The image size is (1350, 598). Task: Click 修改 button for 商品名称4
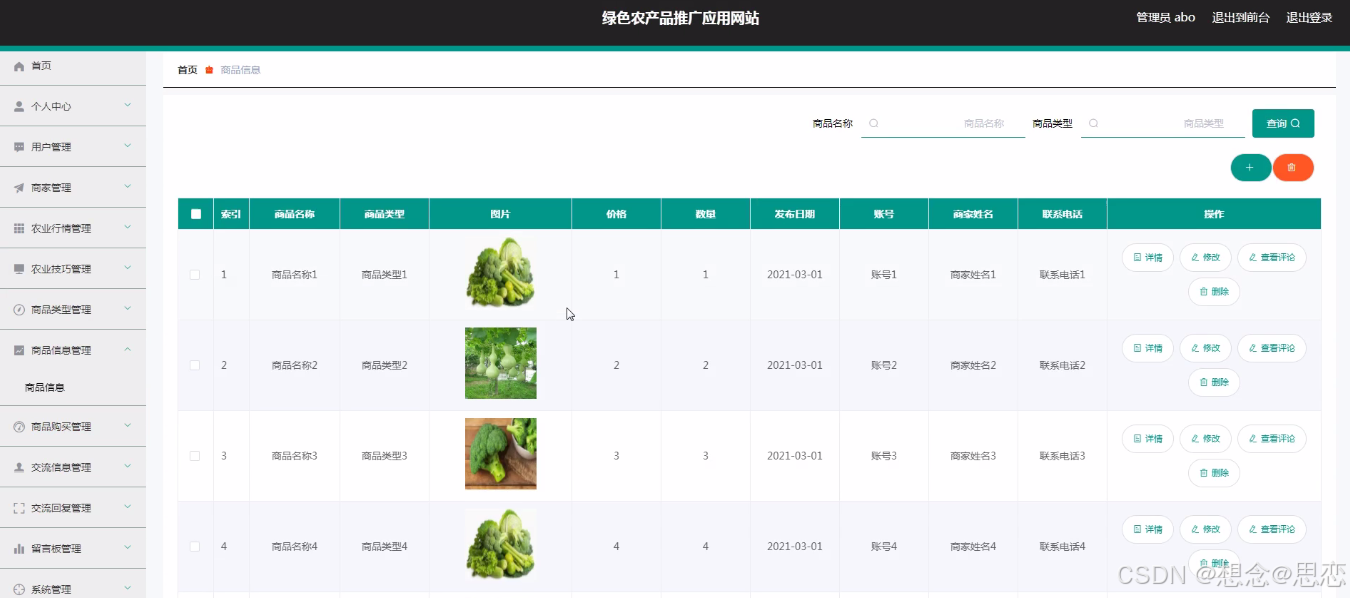[x=1206, y=529]
